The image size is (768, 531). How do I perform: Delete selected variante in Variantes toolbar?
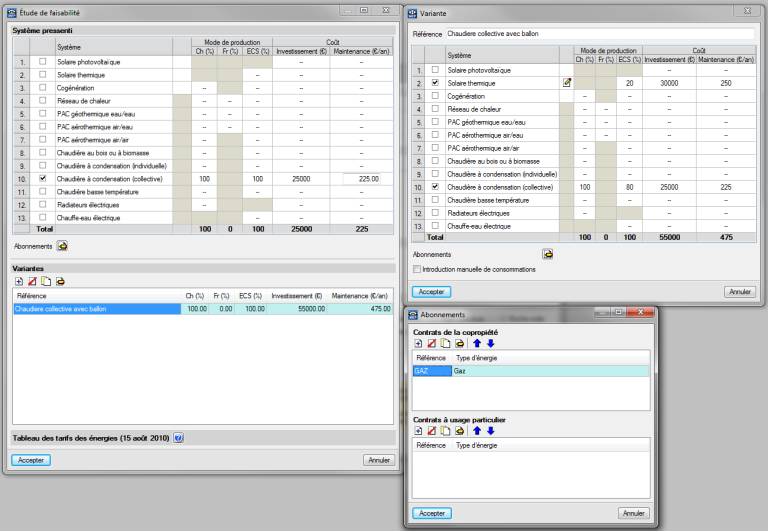[32, 281]
